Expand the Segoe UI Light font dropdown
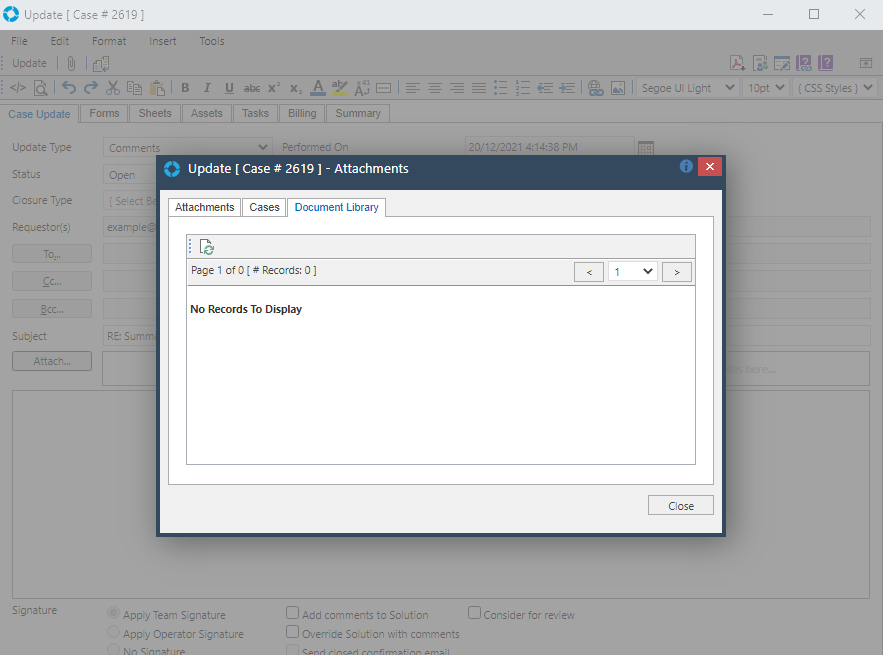This screenshot has width=883, height=655. pos(688,88)
